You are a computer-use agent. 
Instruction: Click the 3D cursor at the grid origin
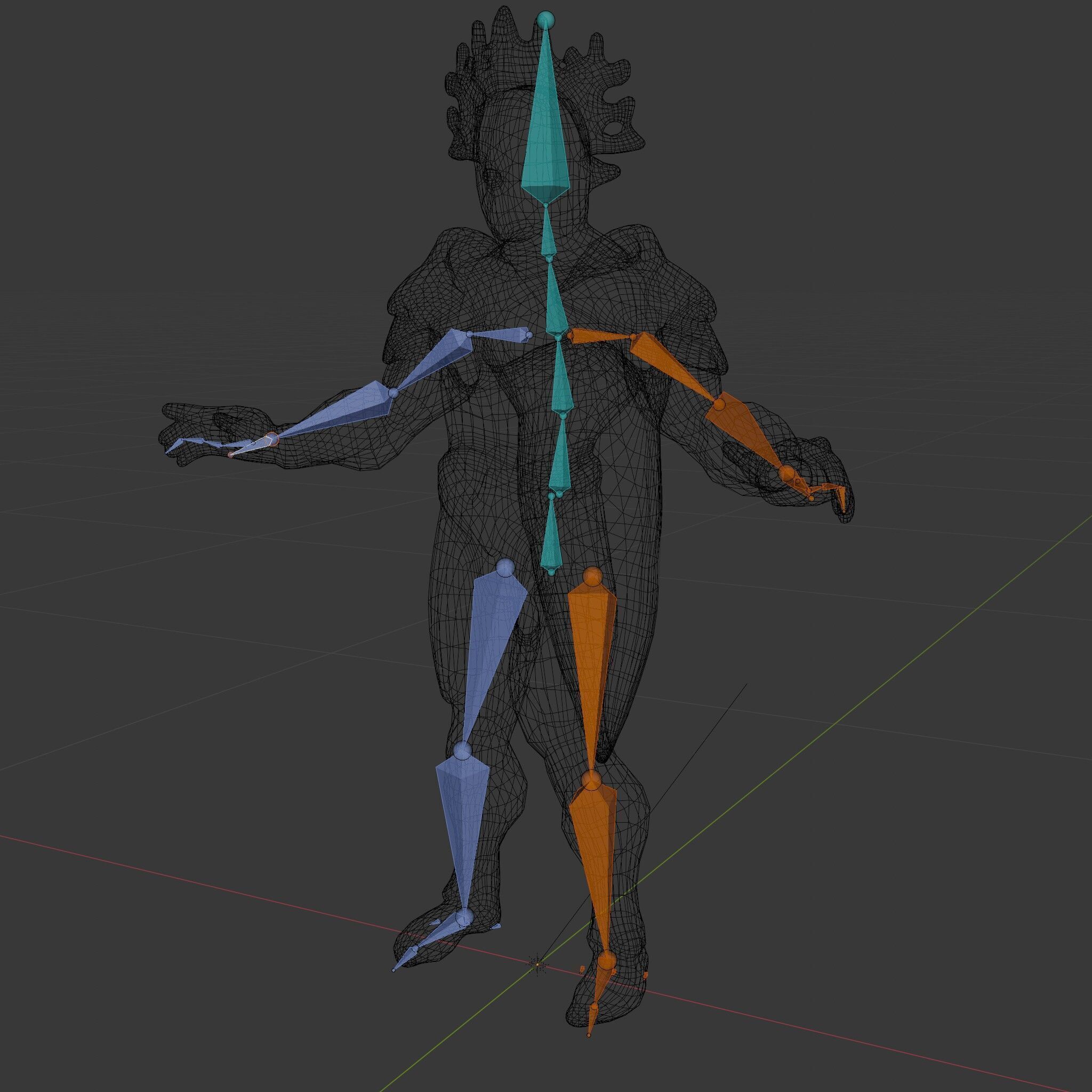click(x=538, y=964)
